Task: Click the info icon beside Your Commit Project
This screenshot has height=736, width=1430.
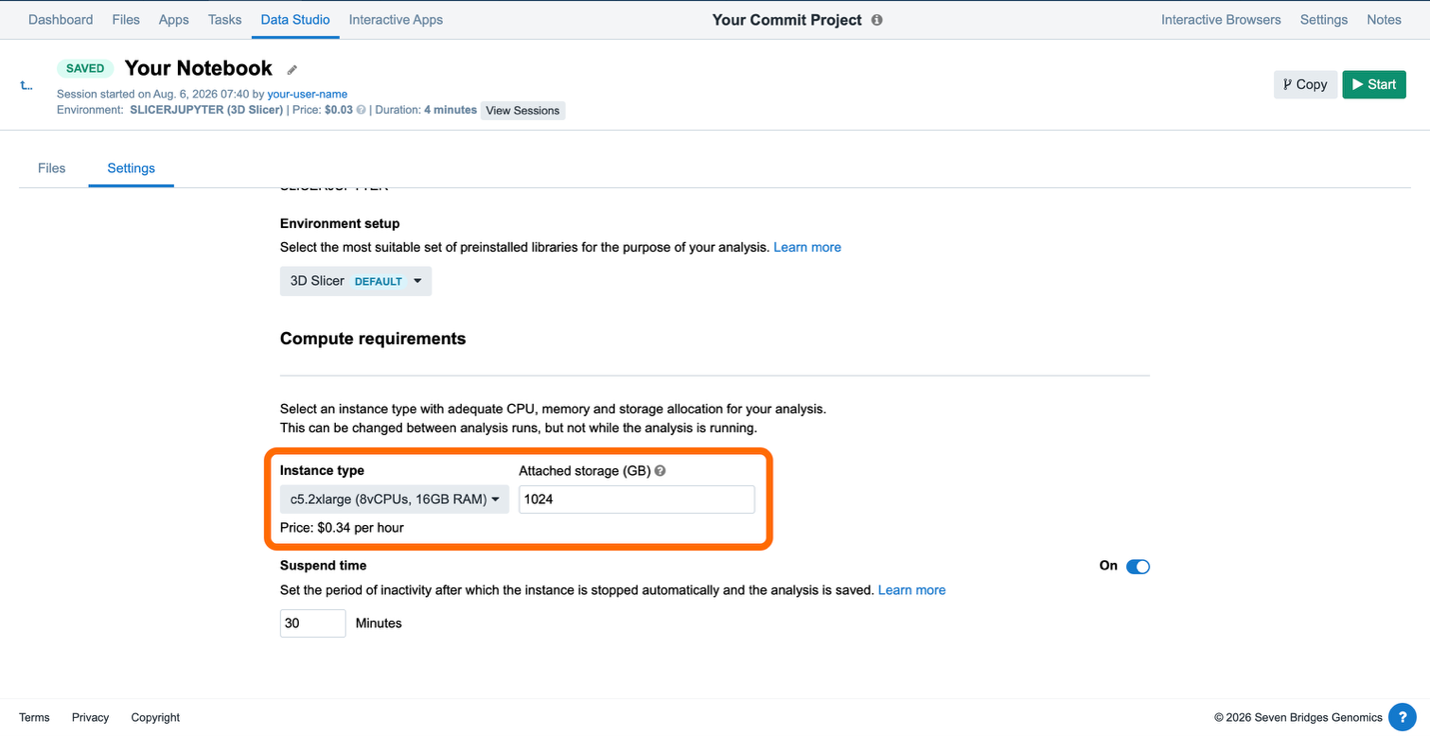Action: (x=877, y=20)
